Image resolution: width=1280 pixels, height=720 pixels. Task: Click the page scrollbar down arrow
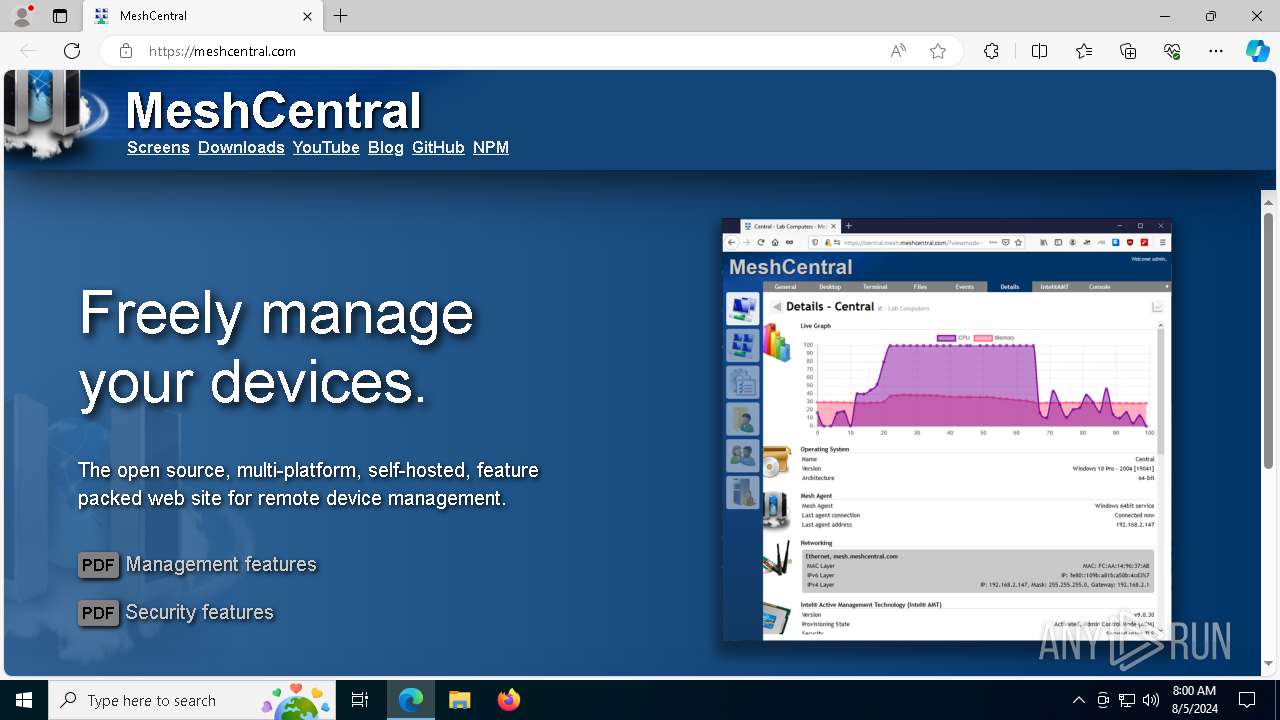pos(1268,663)
